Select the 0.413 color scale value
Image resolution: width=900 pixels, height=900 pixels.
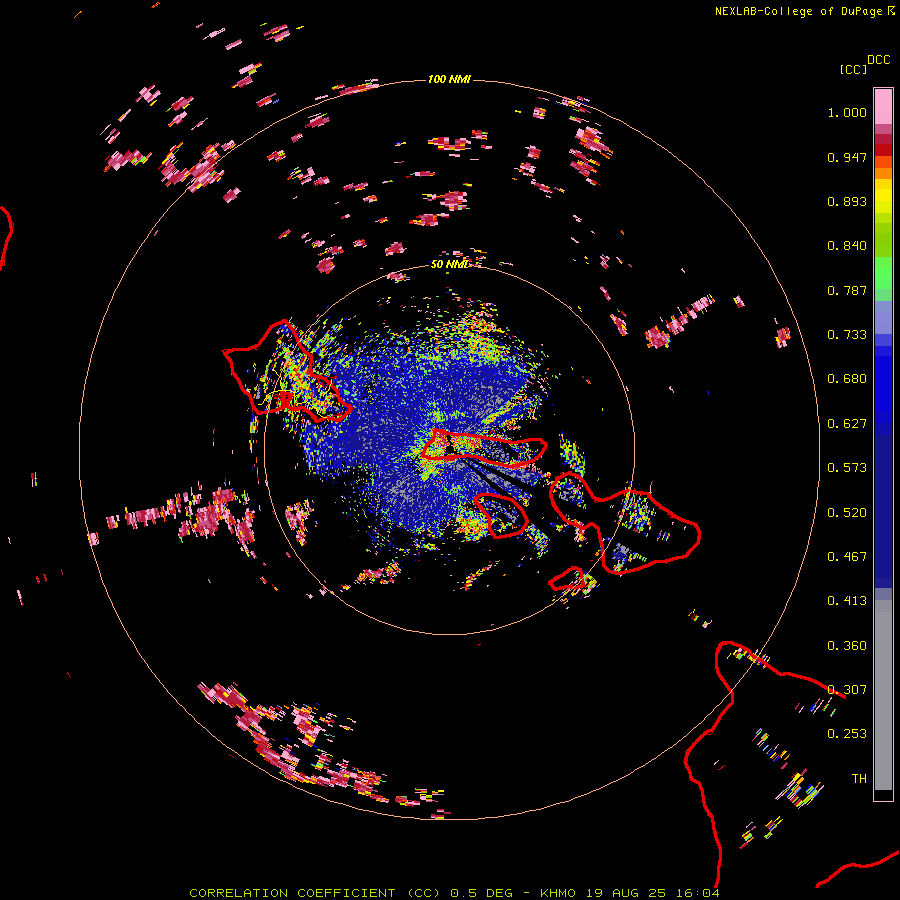point(847,601)
